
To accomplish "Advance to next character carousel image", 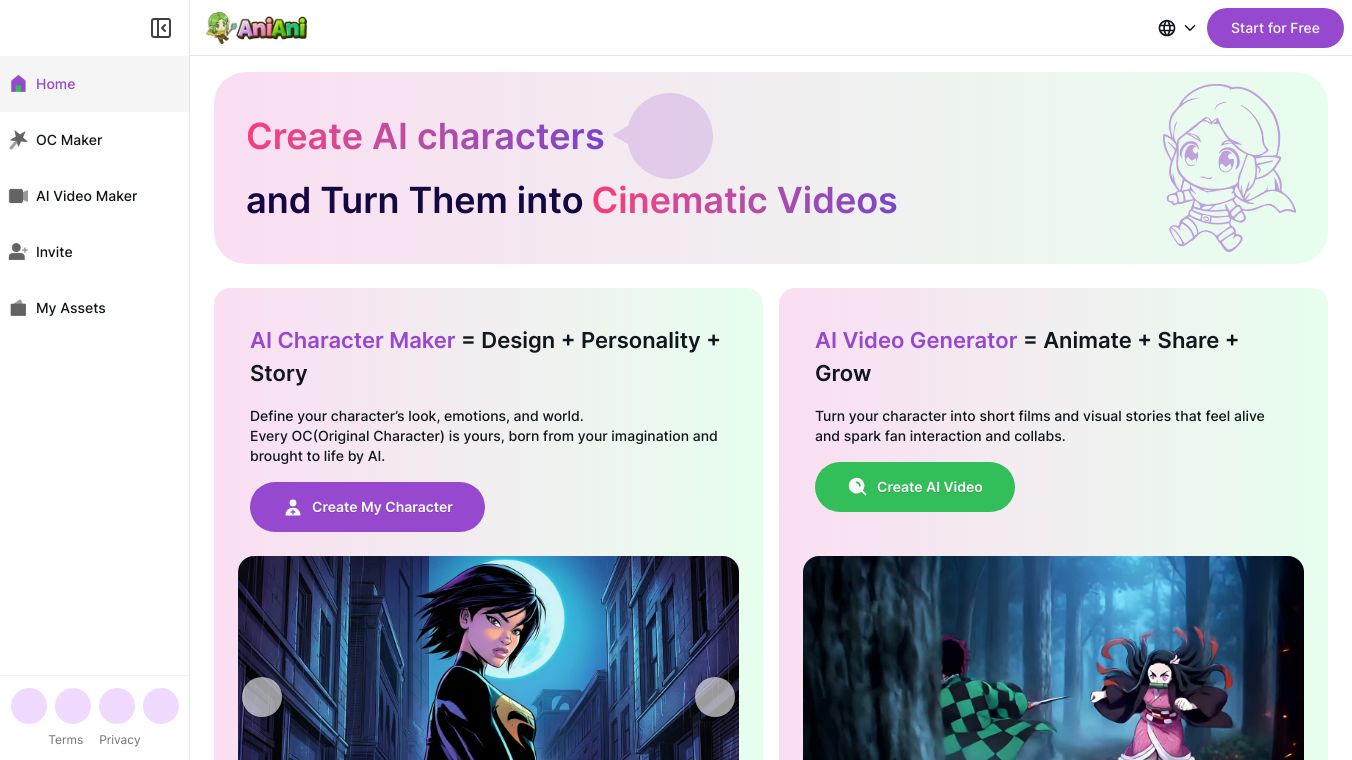I will [x=715, y=697].
